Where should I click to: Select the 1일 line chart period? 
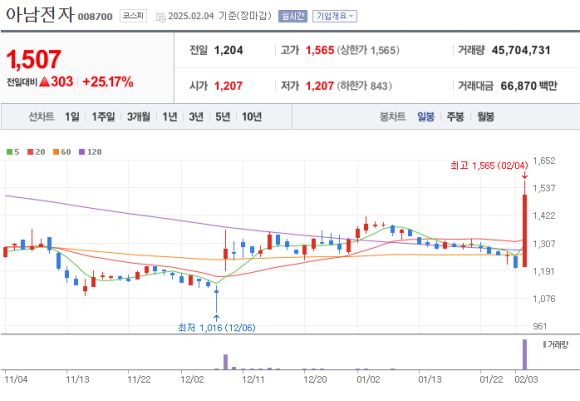(72, 117)
